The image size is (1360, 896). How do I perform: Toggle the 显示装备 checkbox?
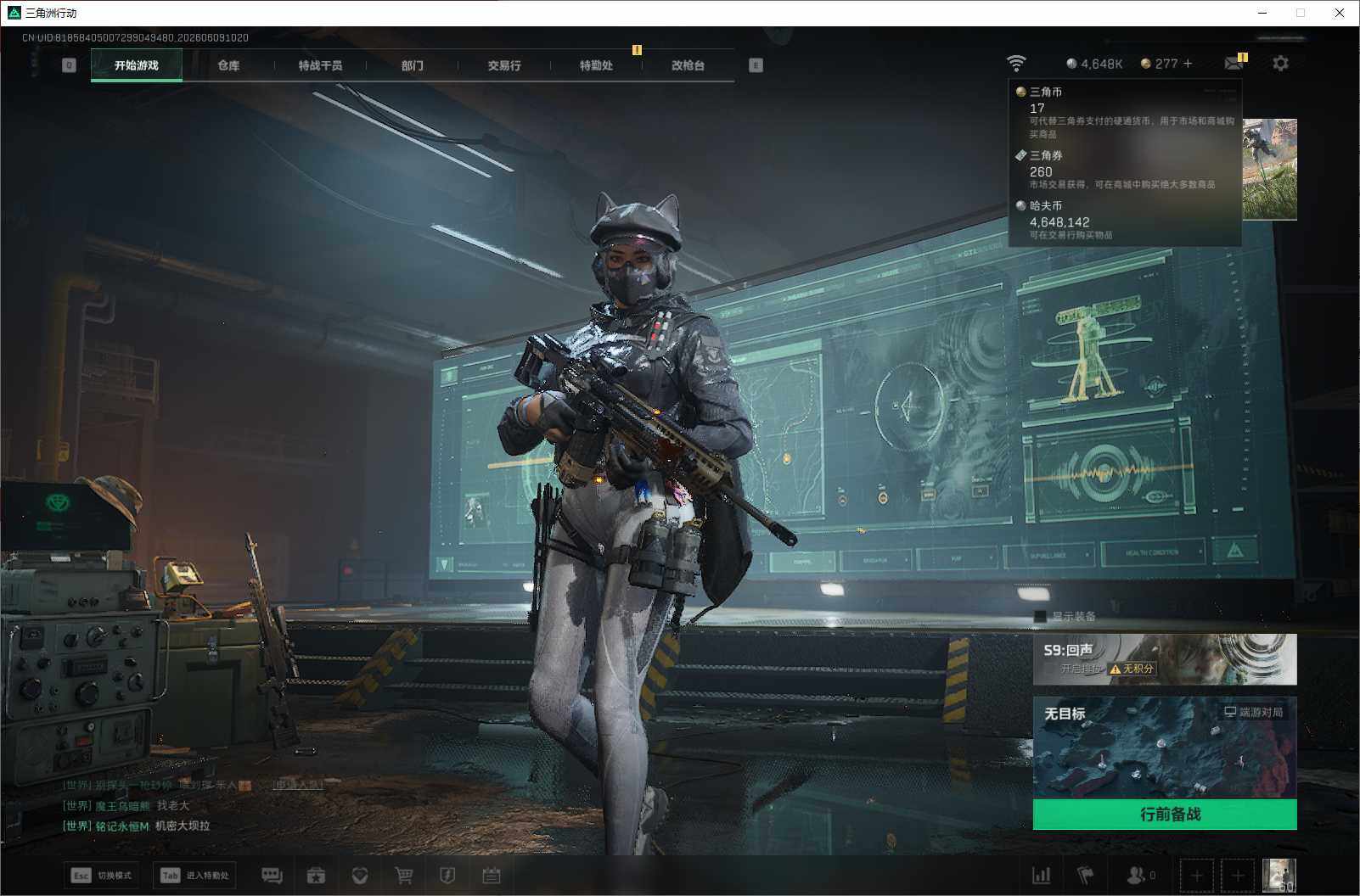(1040, 617)
